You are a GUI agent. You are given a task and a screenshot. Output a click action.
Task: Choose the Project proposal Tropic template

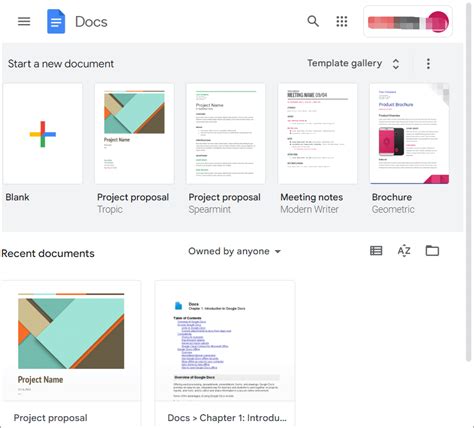[134, 134]
